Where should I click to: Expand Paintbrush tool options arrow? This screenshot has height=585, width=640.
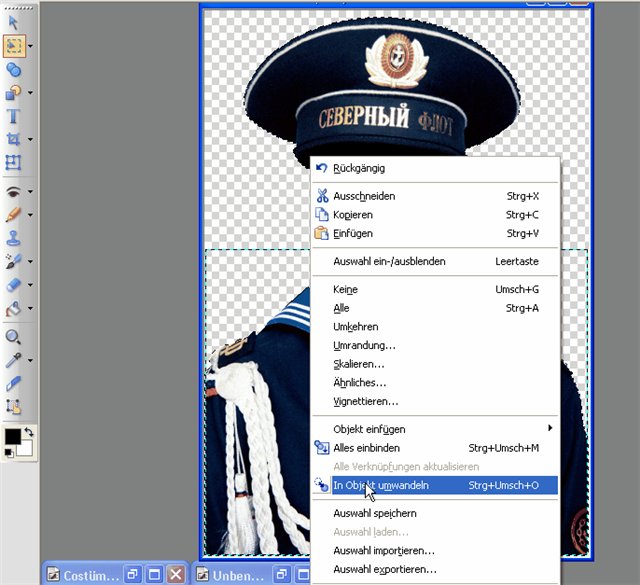(x=31, y=215)
